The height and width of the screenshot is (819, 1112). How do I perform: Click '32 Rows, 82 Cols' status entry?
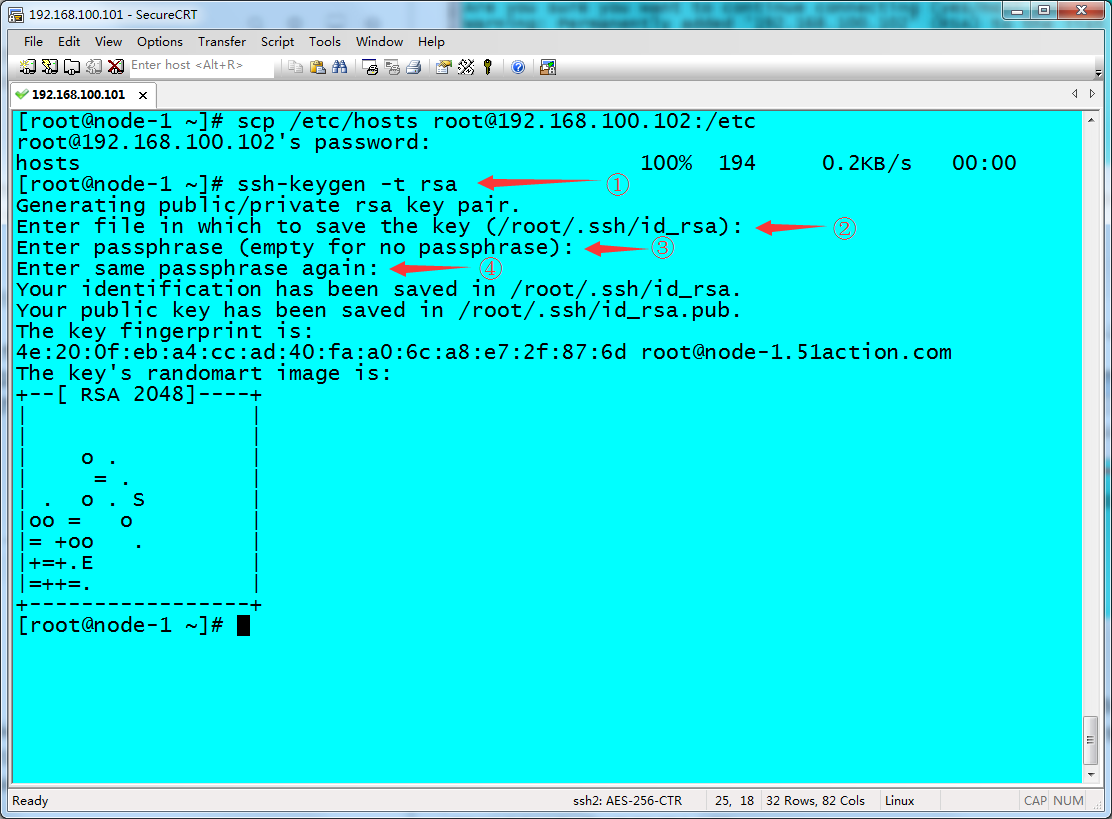[816, 801]
